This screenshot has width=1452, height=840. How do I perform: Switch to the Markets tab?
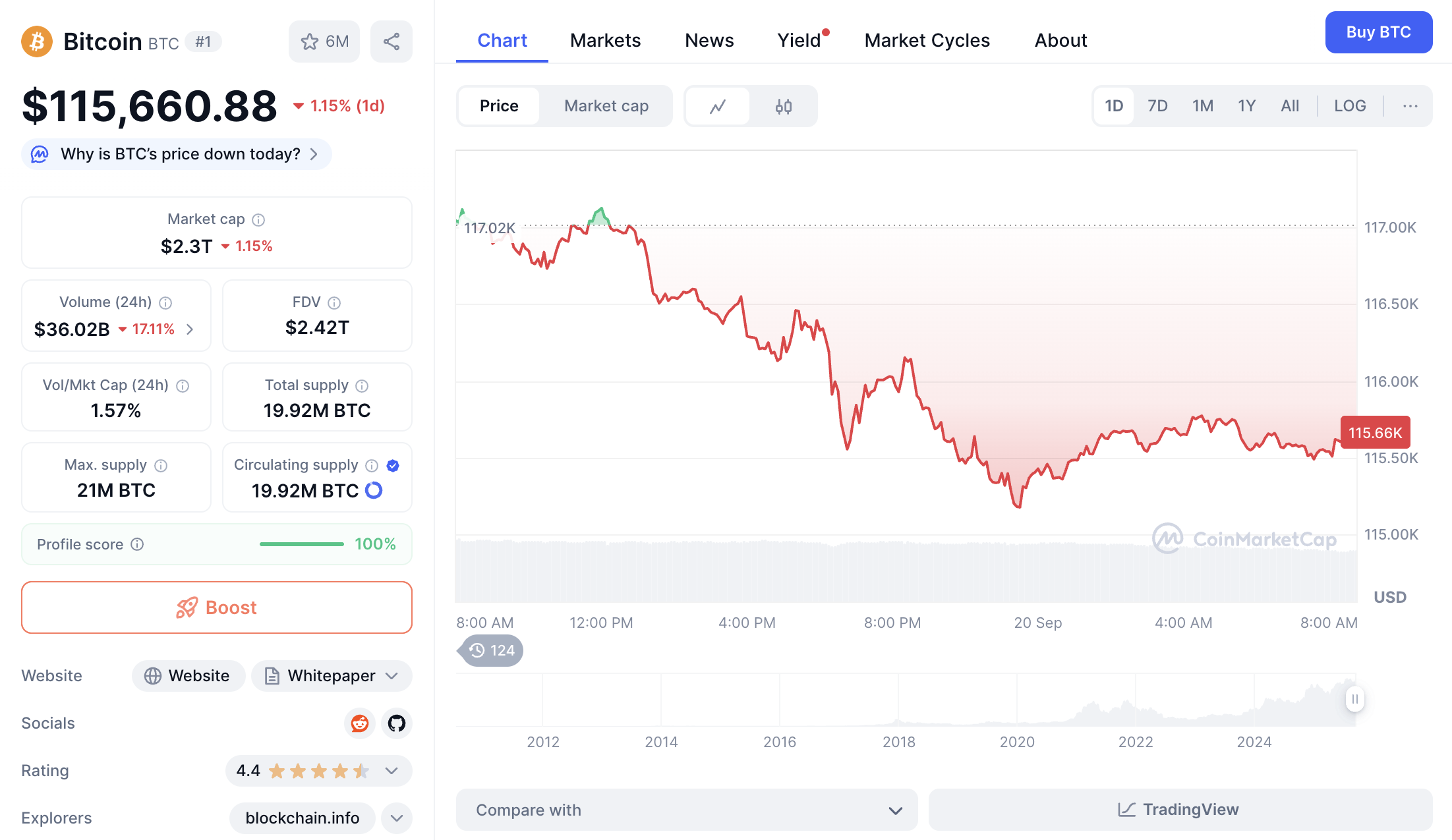[x=605, y=41]
